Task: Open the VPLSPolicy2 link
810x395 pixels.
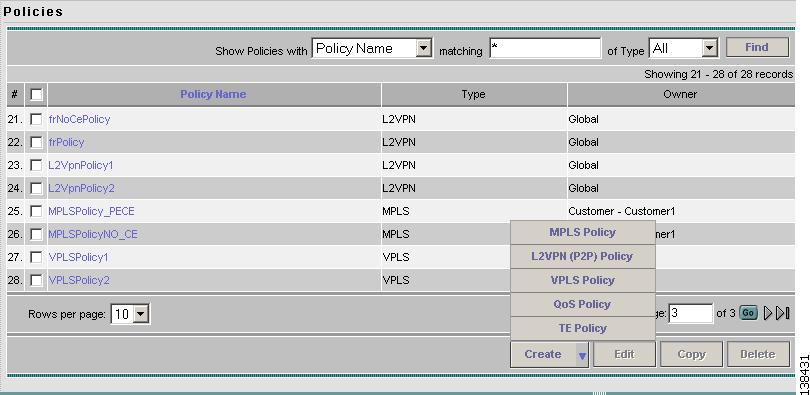Action: 79,280
